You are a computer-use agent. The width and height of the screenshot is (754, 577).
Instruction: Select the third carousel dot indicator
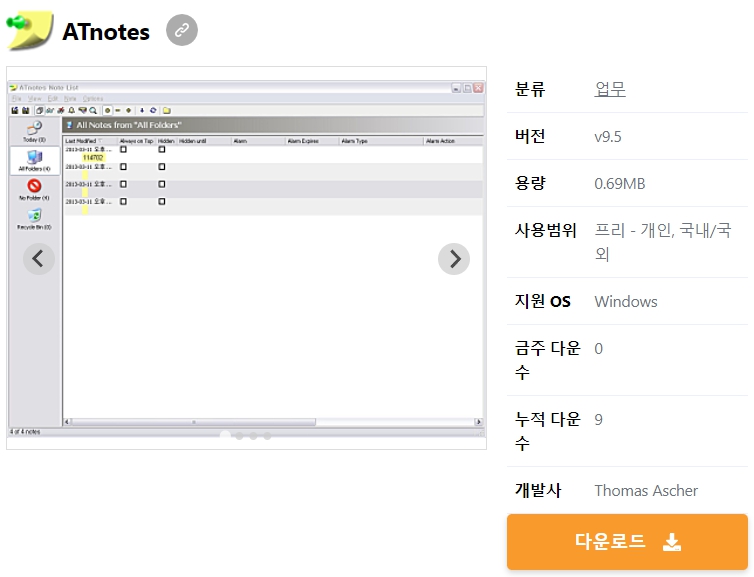tap(253, 436)
